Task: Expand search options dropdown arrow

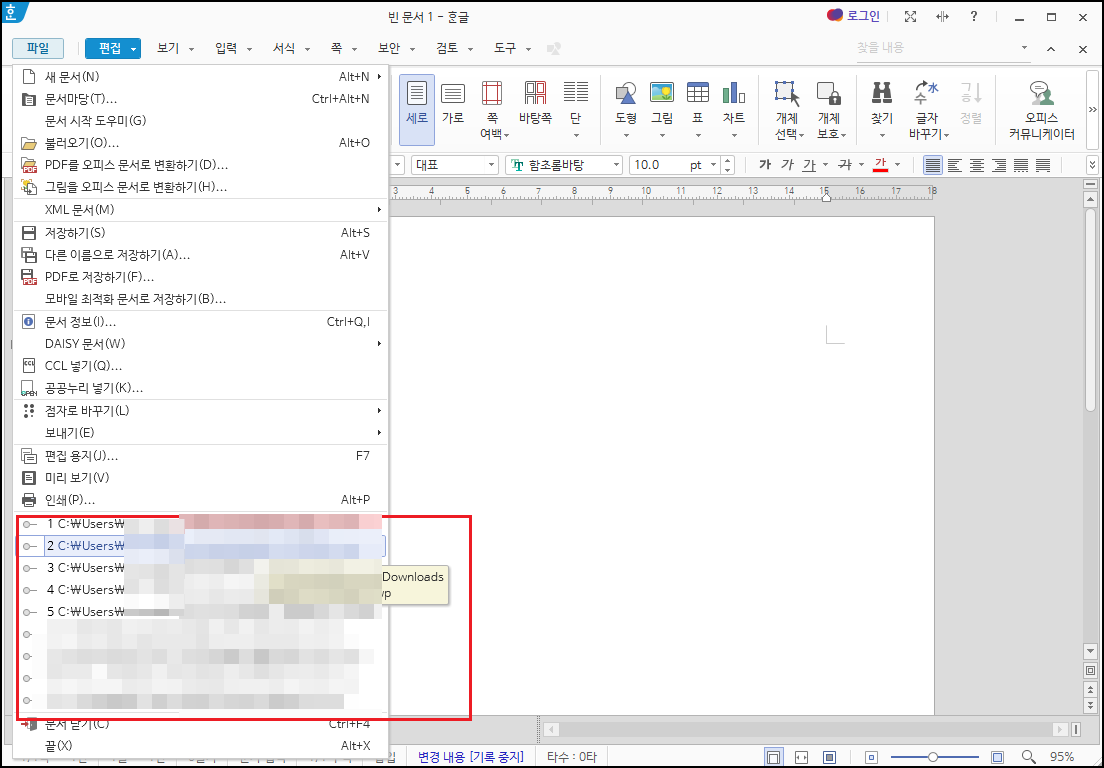Action: pos(1024,48)
